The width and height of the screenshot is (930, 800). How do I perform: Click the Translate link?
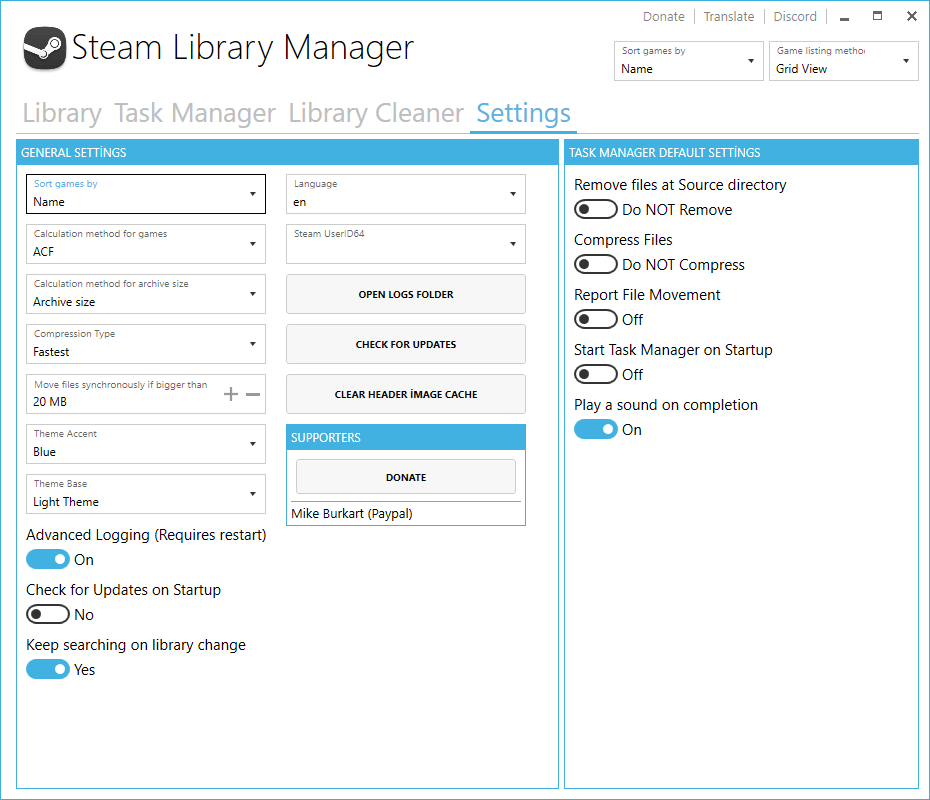click(x=729, y=17)
